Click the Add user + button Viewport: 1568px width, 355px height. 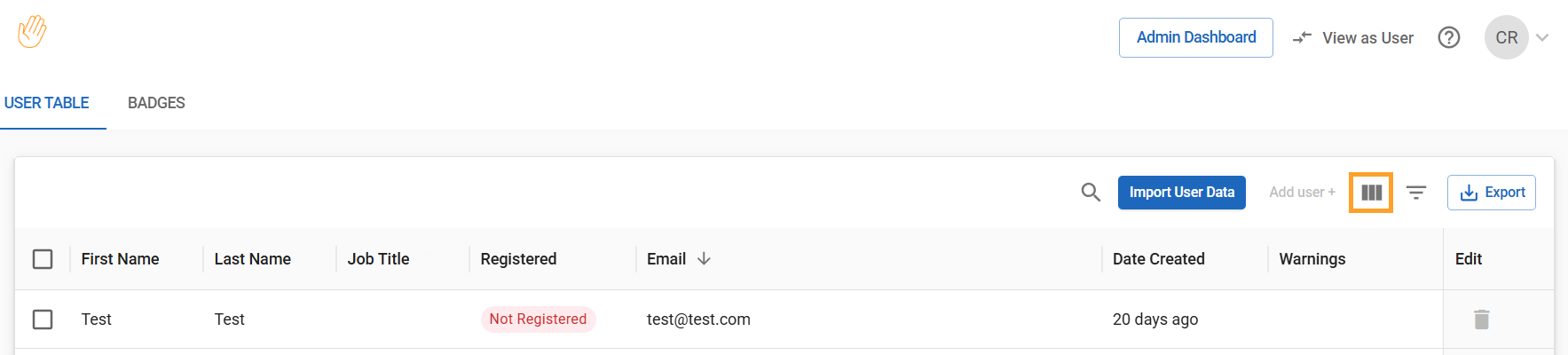pyautogui.click(x=1302, y=193)
